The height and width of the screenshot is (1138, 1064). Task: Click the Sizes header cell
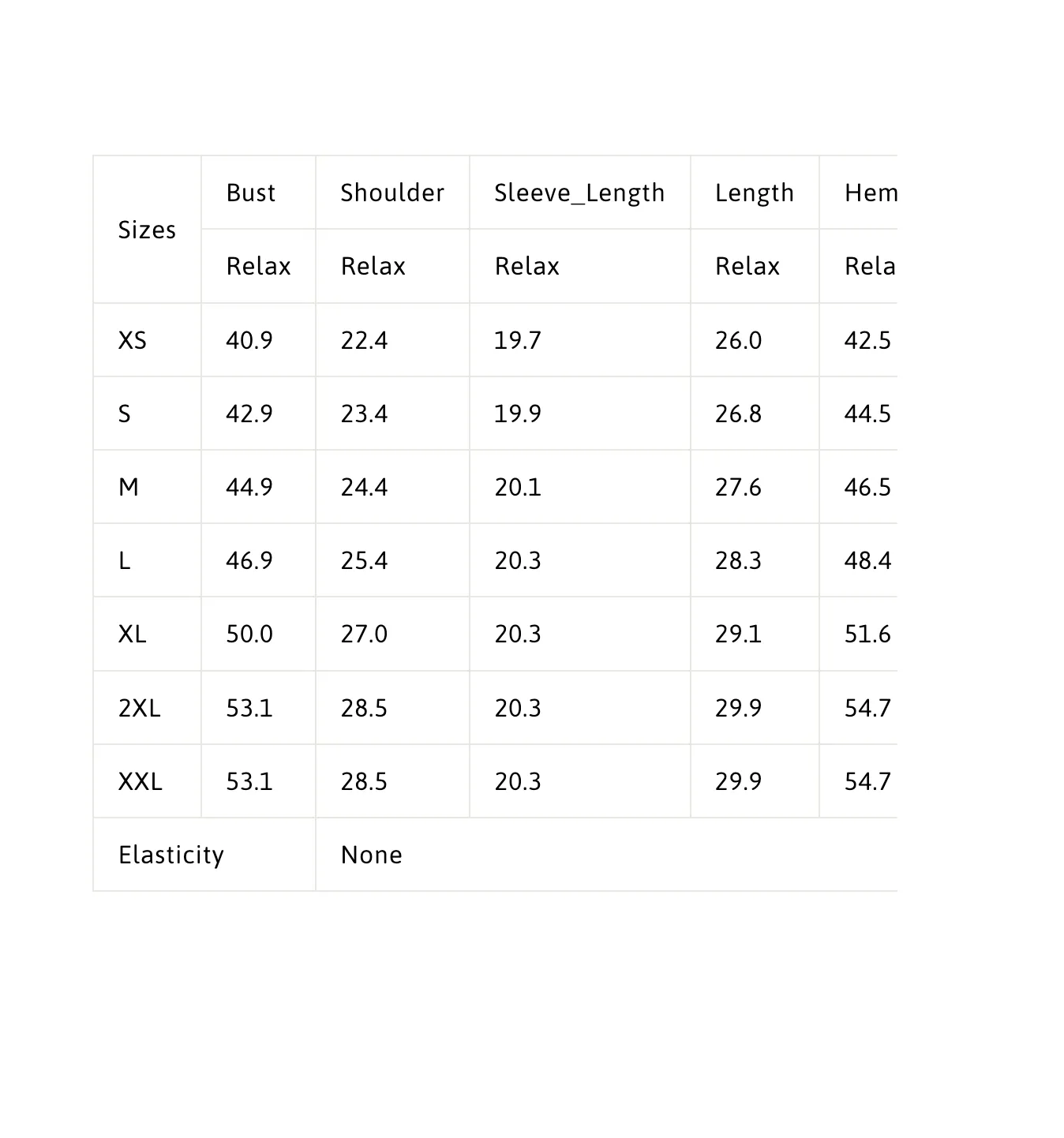pos(147,230)
